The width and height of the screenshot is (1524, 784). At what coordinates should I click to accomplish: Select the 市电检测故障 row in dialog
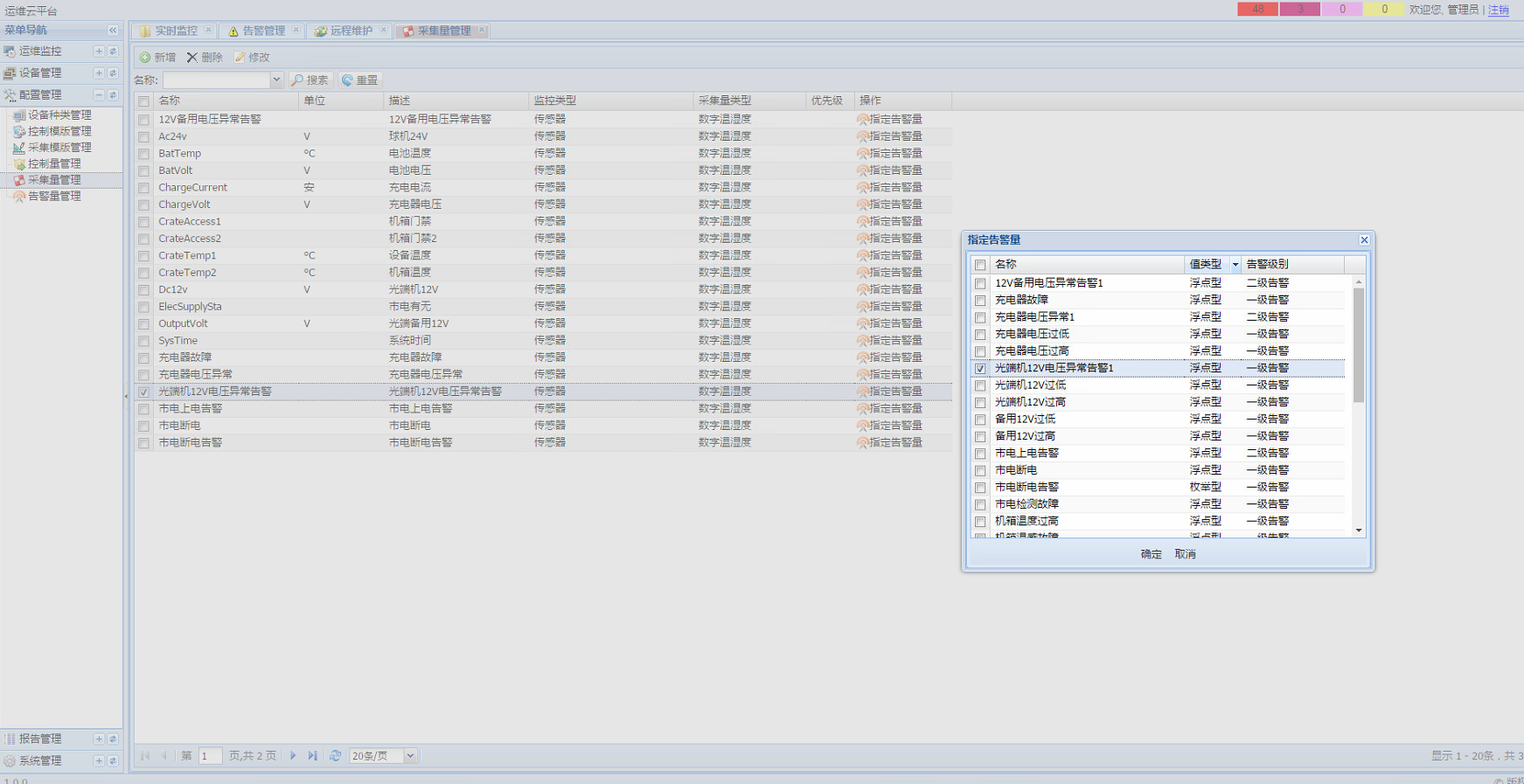(x=1158, y=504)
